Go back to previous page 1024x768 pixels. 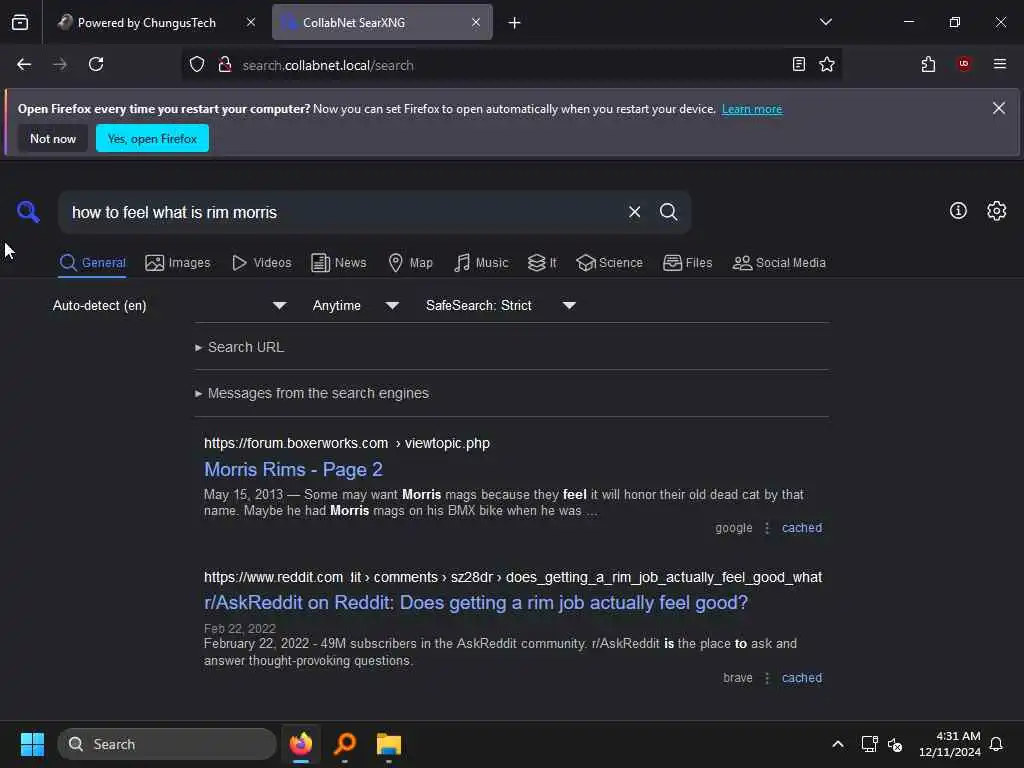[x=24, y=64]
